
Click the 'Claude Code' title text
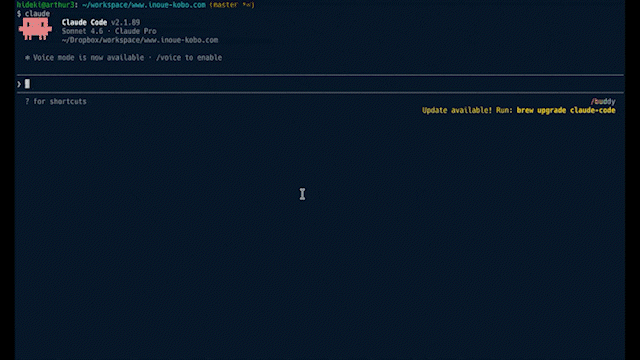tap(84, 22)
